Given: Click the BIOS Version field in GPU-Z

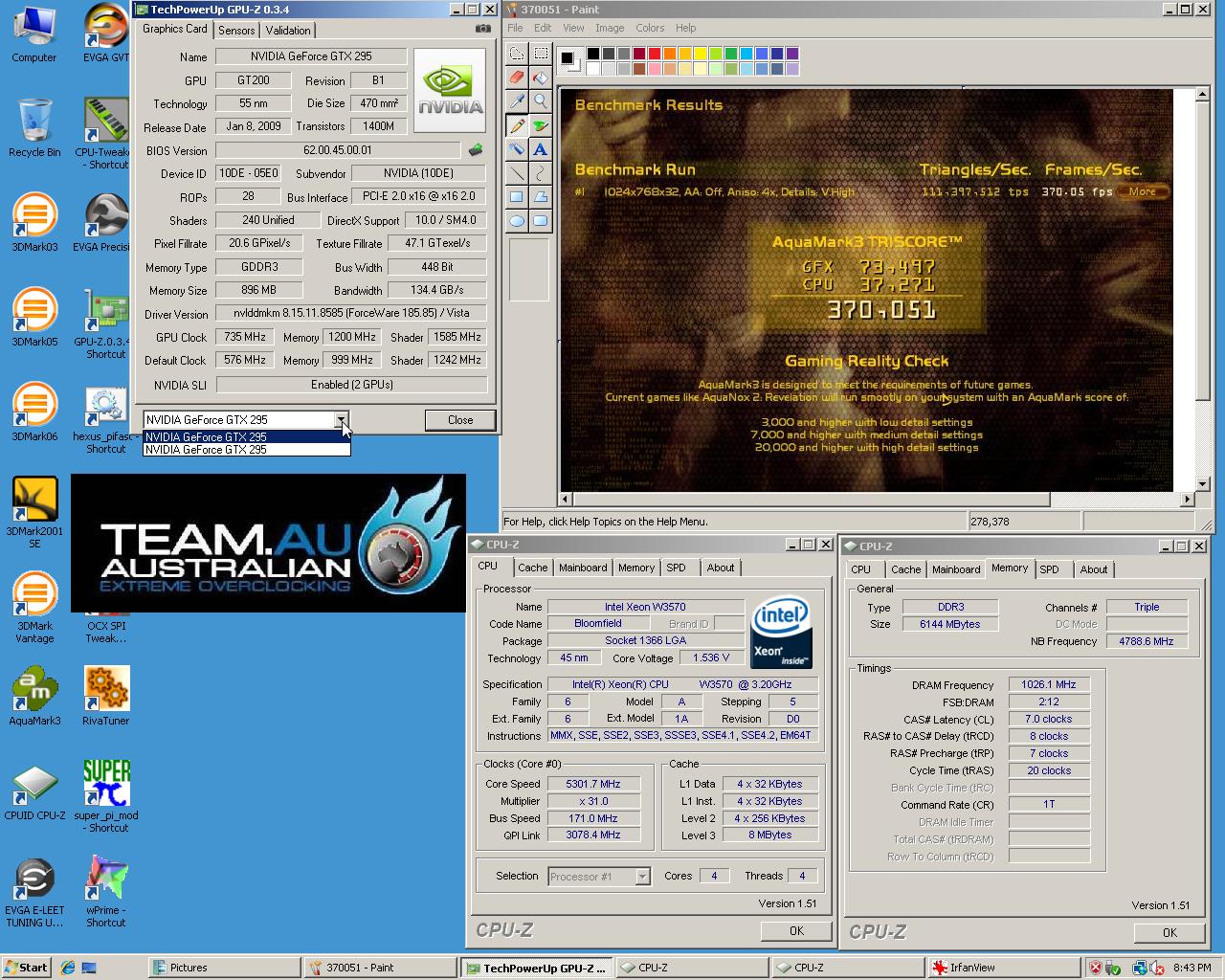Looking at the screenshot, I should pyautogui.click(x=337, y=150).
